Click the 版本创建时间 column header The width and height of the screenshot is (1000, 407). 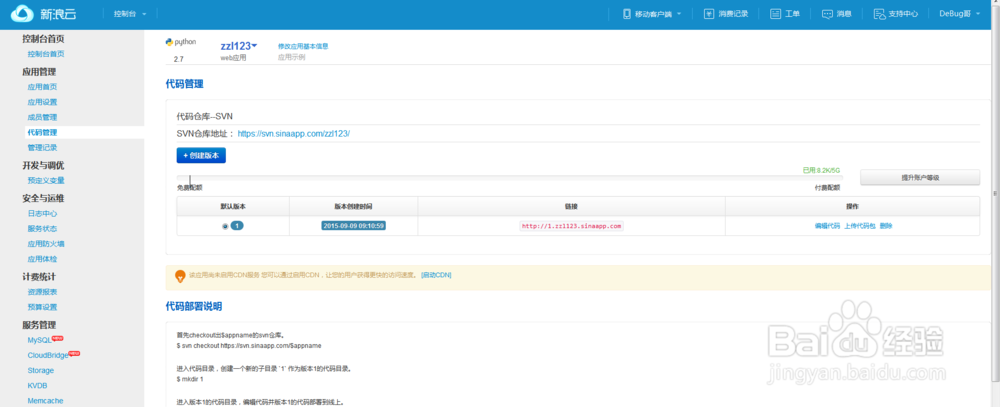click(x=353, y=207)
